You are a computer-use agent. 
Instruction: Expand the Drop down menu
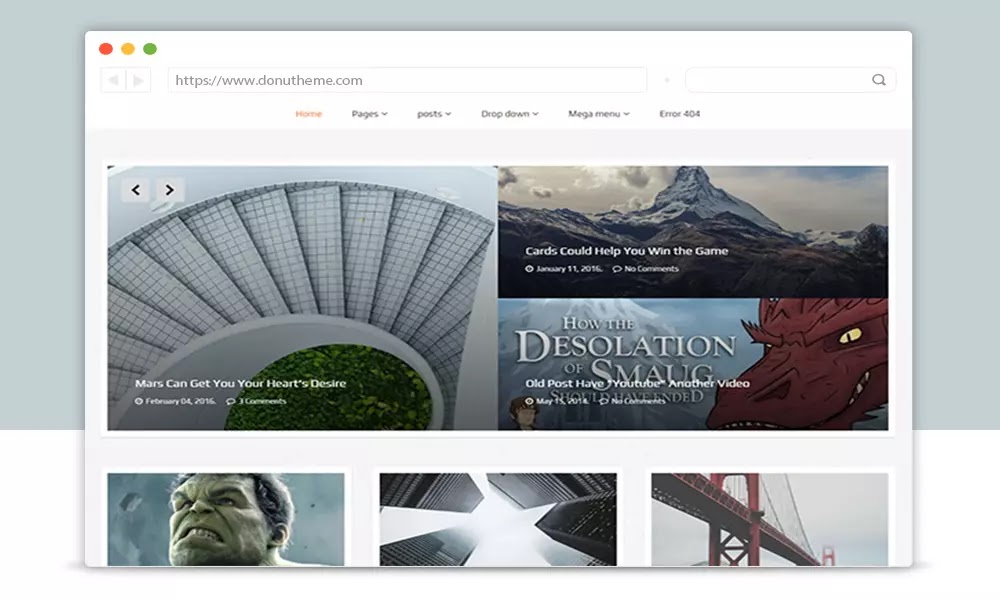tap(510, 114)
